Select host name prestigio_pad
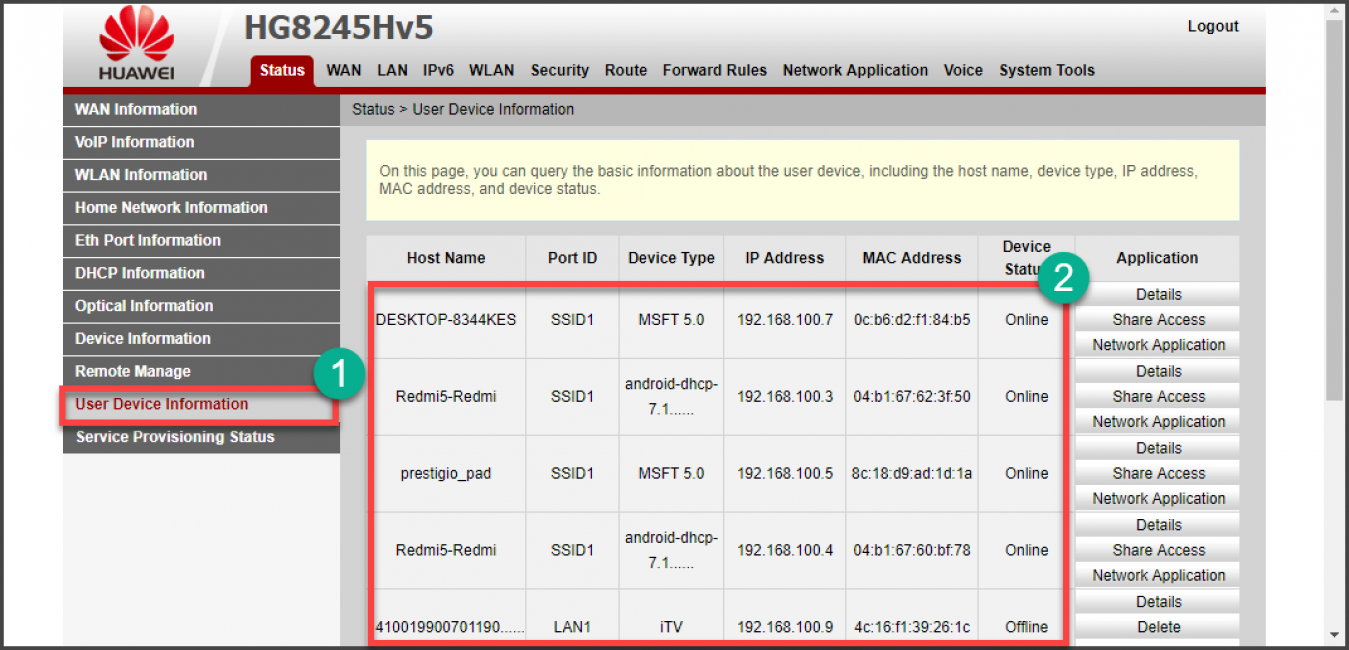Image resolution: width=1349 pixels, height=650 pixels. pos(446,474)
